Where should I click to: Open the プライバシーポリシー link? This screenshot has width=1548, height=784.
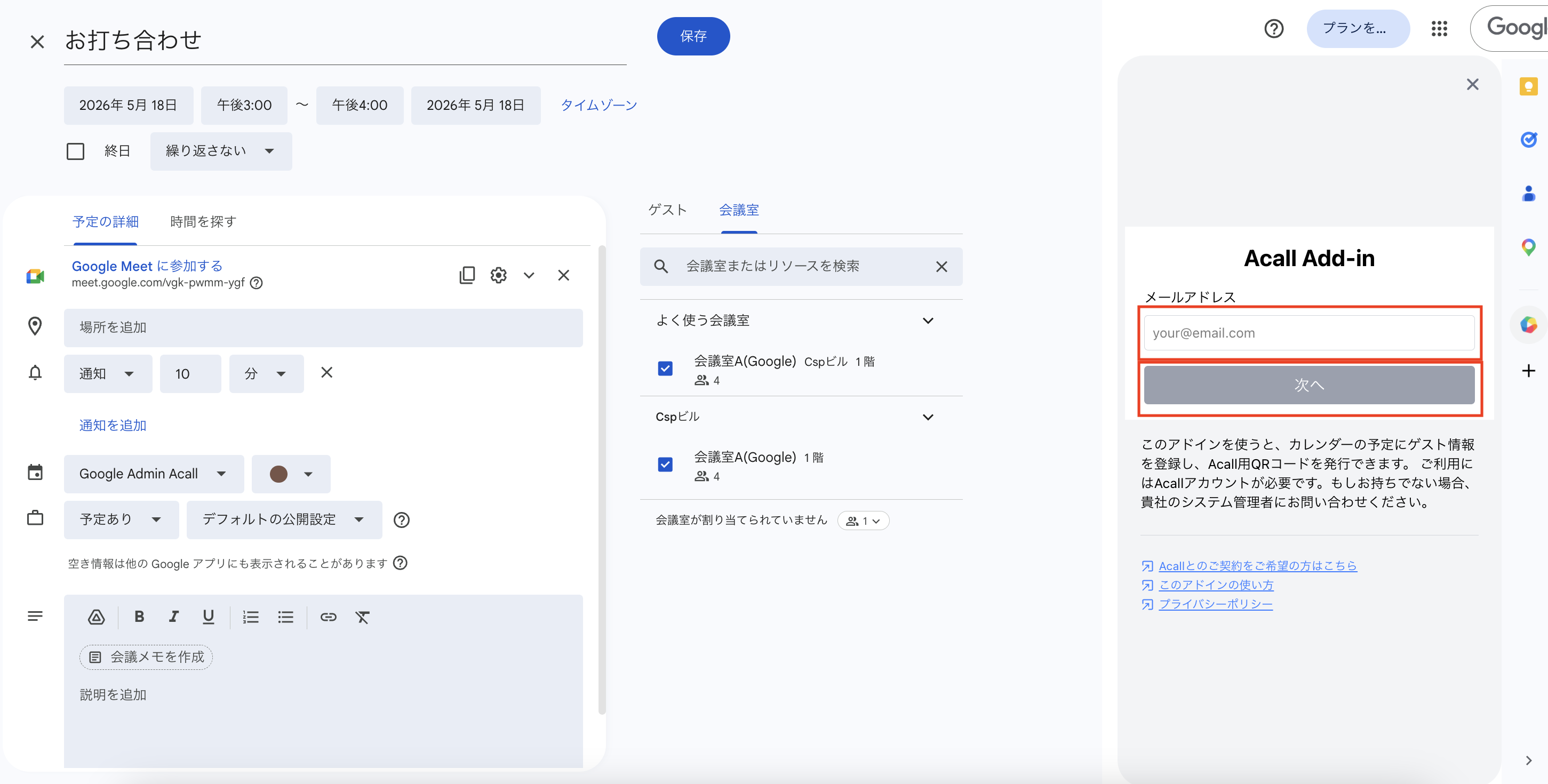pos(1215,604)
